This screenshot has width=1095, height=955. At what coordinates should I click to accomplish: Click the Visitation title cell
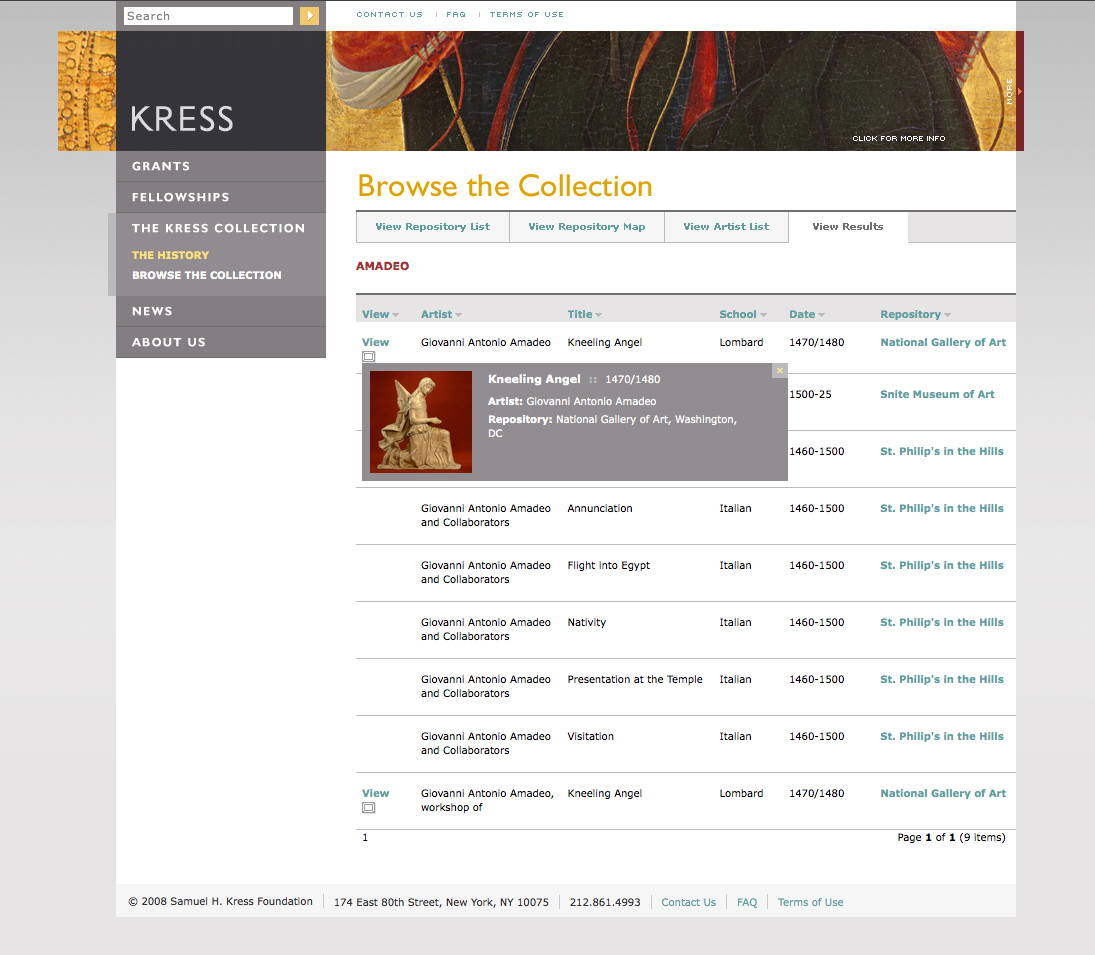pyautogui.click(x=591, y=736)
